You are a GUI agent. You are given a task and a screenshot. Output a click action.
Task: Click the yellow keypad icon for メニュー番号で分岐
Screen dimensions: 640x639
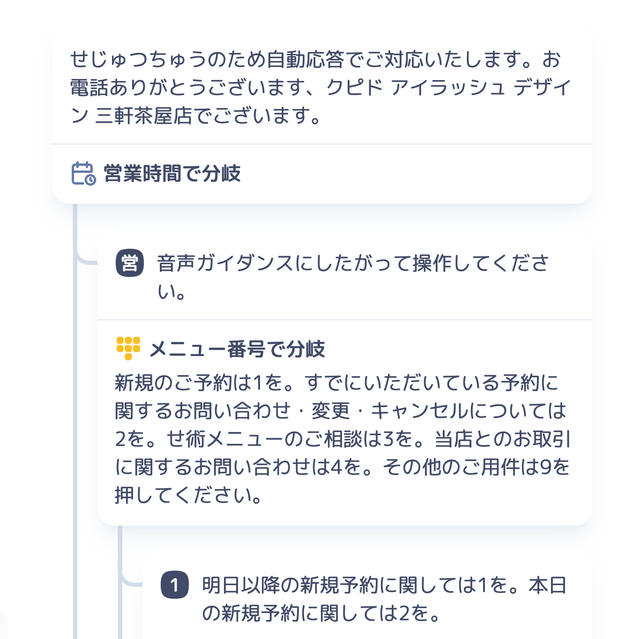pos(128,348)
